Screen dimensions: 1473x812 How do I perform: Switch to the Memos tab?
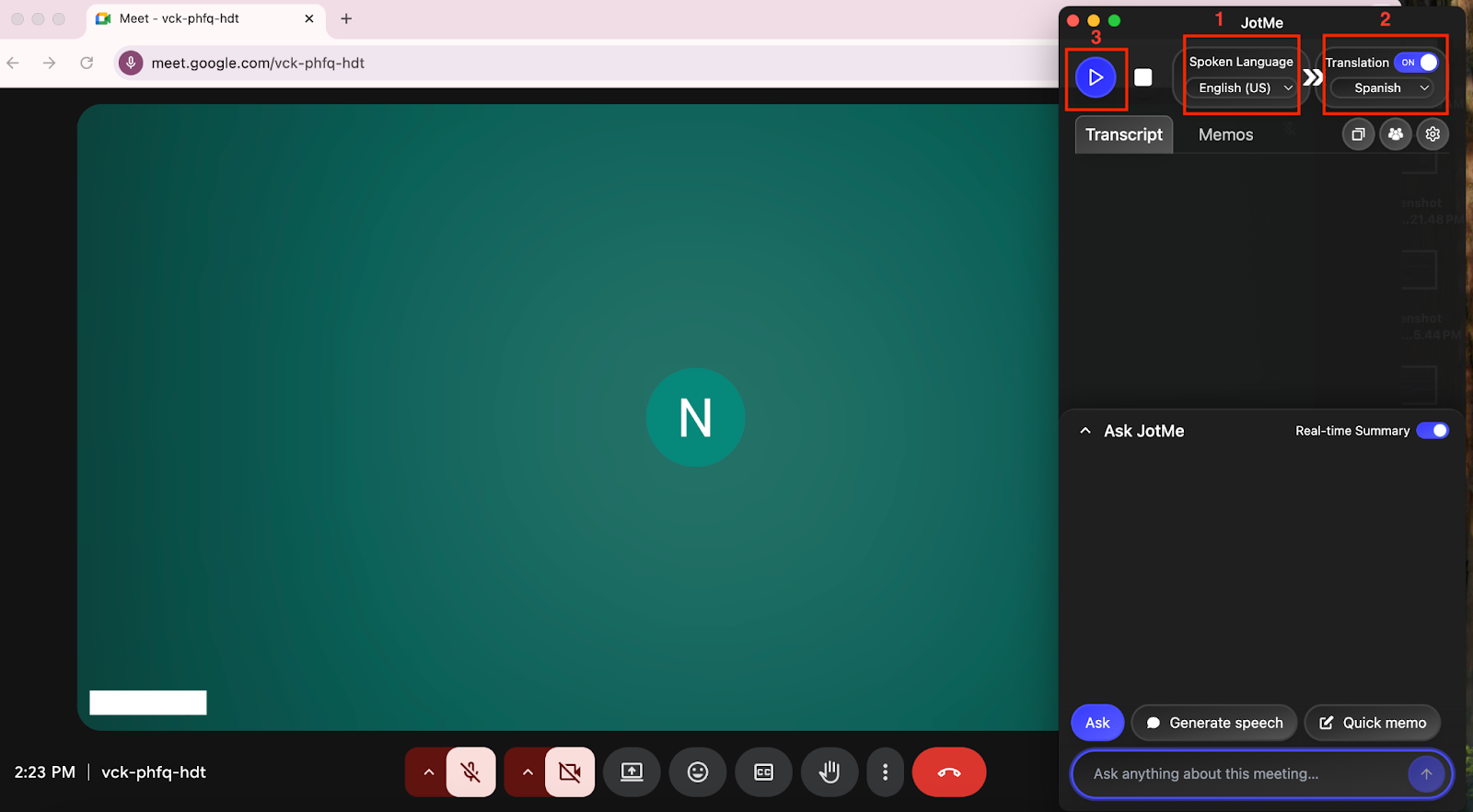click(1225, 134)
